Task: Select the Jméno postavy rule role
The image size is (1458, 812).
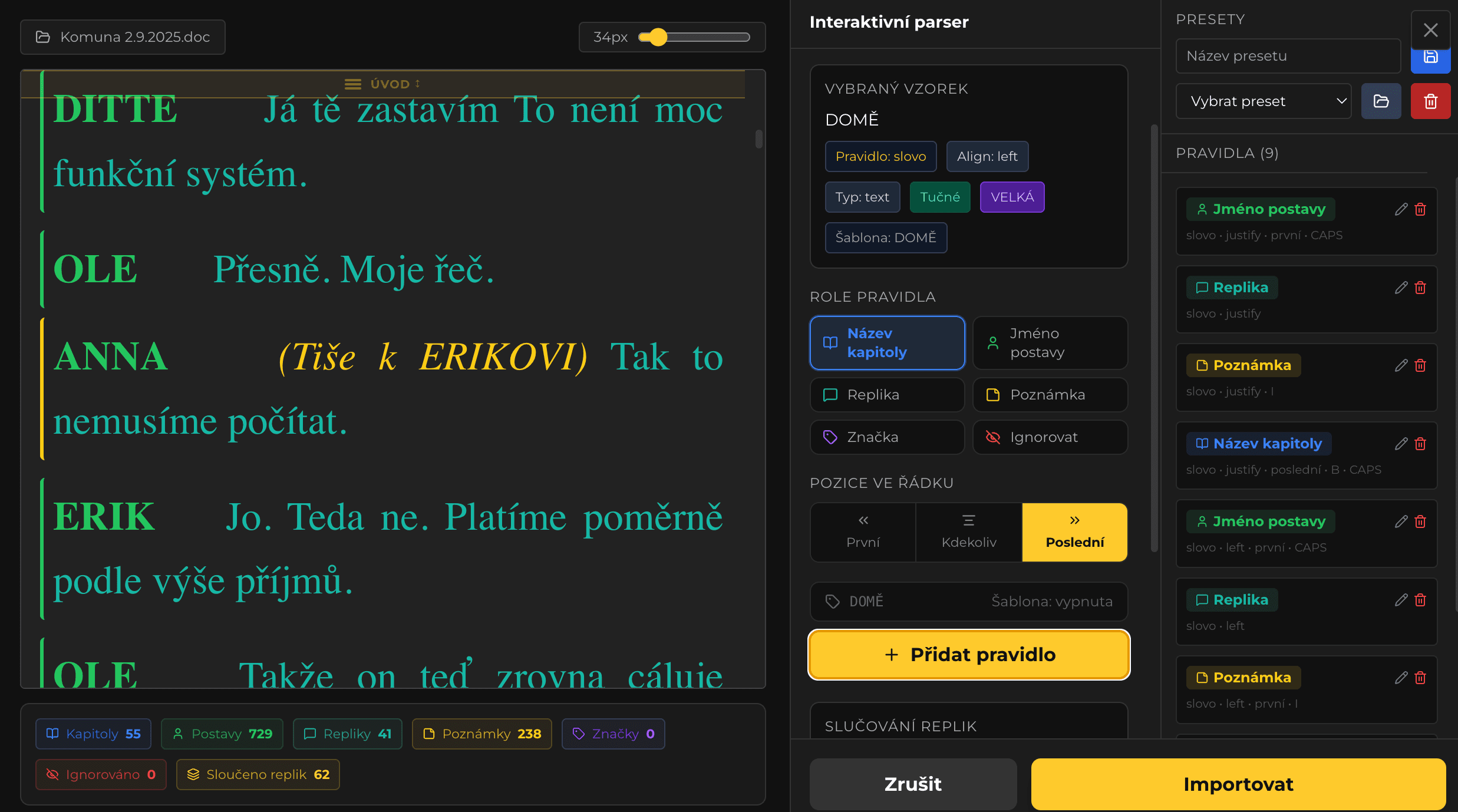Action: (x=1050, y=343)
